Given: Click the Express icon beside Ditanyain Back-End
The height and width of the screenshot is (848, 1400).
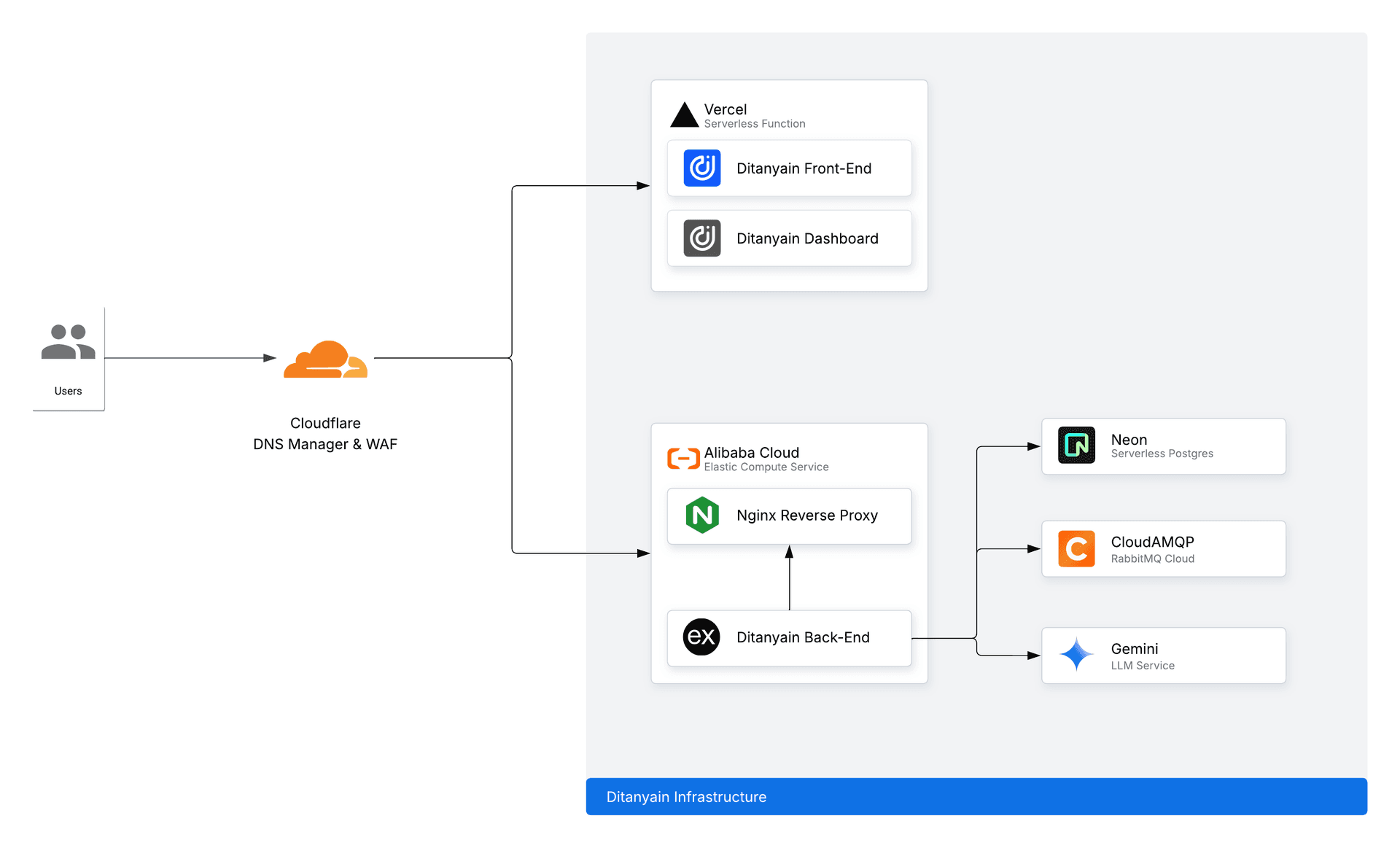Looking at the screenshot, I should click(x=701, y=637).
